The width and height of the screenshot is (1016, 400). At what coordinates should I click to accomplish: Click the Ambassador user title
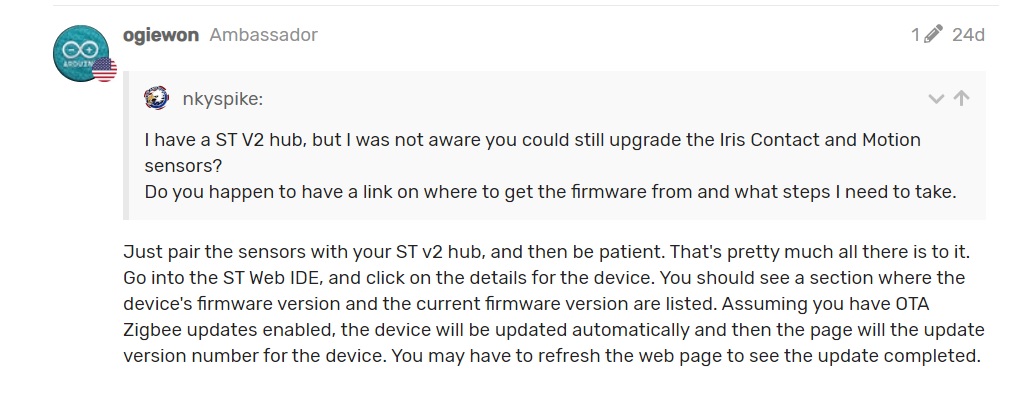coord(263,35)
